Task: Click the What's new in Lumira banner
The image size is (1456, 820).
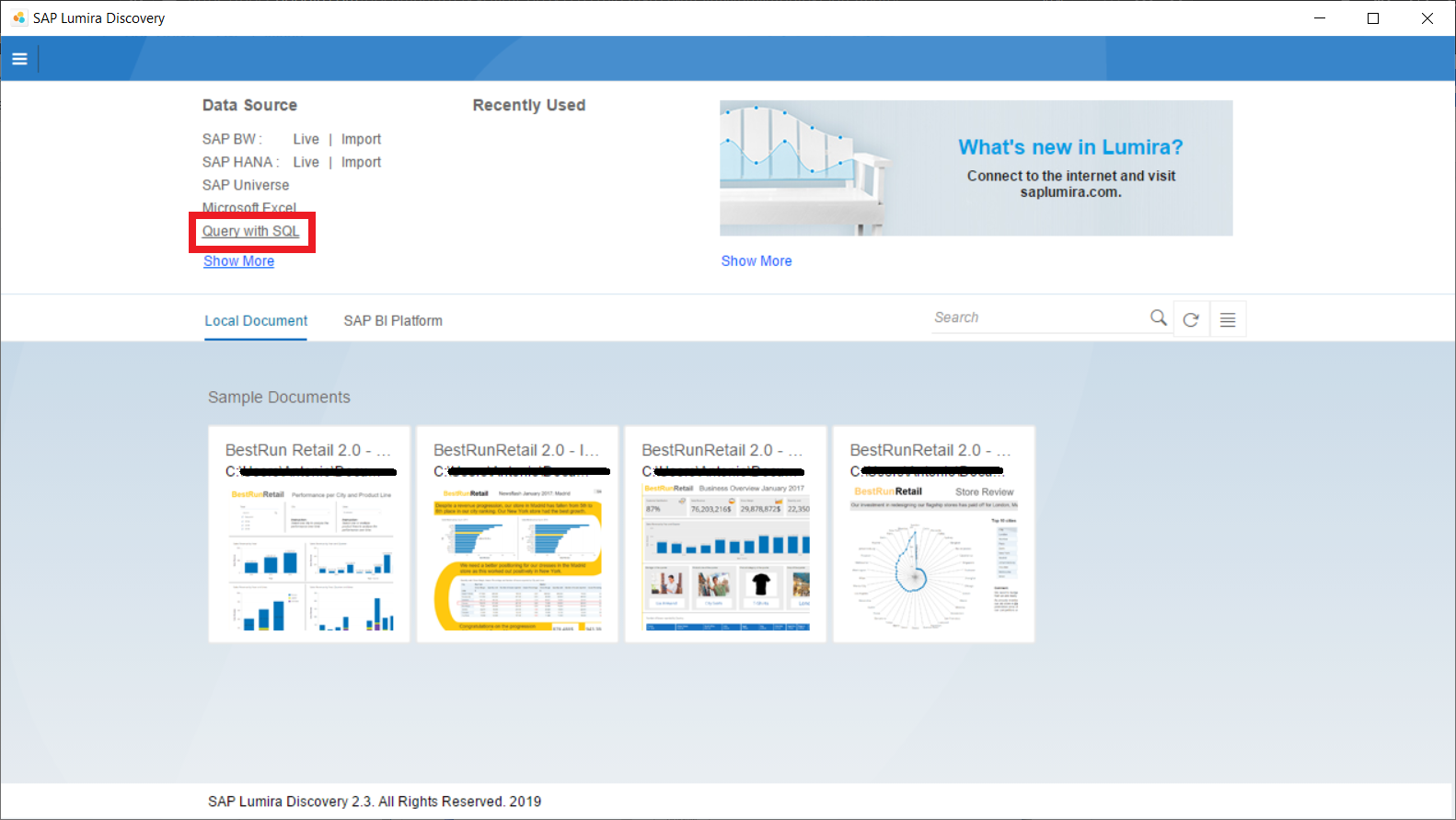Action: (x=976, y=168)
